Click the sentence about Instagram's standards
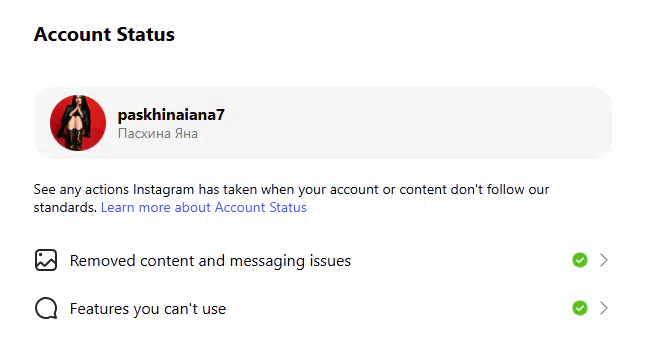The image size is (650, 364). tap(291, 198)
